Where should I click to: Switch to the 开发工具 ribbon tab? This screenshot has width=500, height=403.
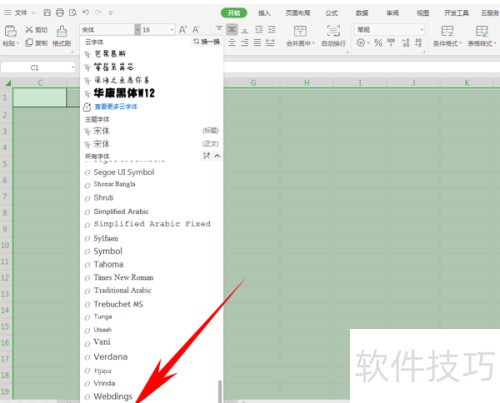point(456,13)
